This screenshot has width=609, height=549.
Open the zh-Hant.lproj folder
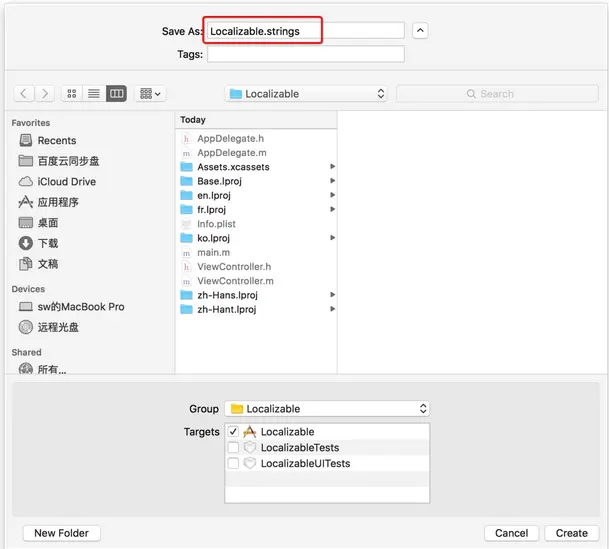coord(219,309)
